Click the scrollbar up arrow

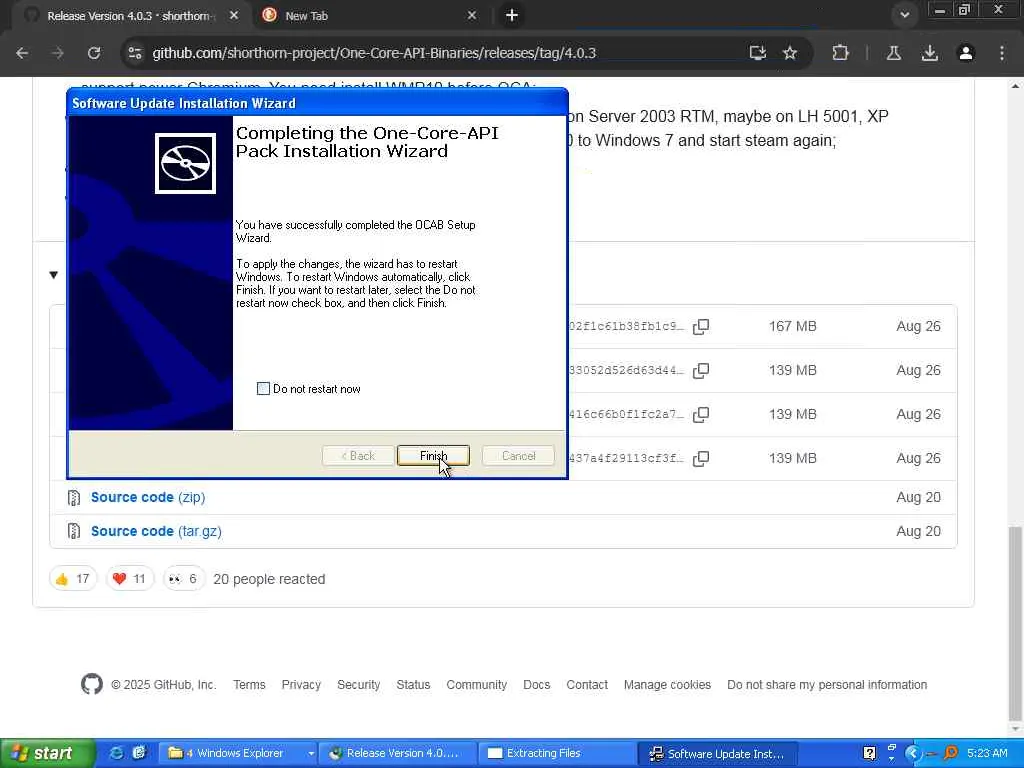click(1016, 85)
